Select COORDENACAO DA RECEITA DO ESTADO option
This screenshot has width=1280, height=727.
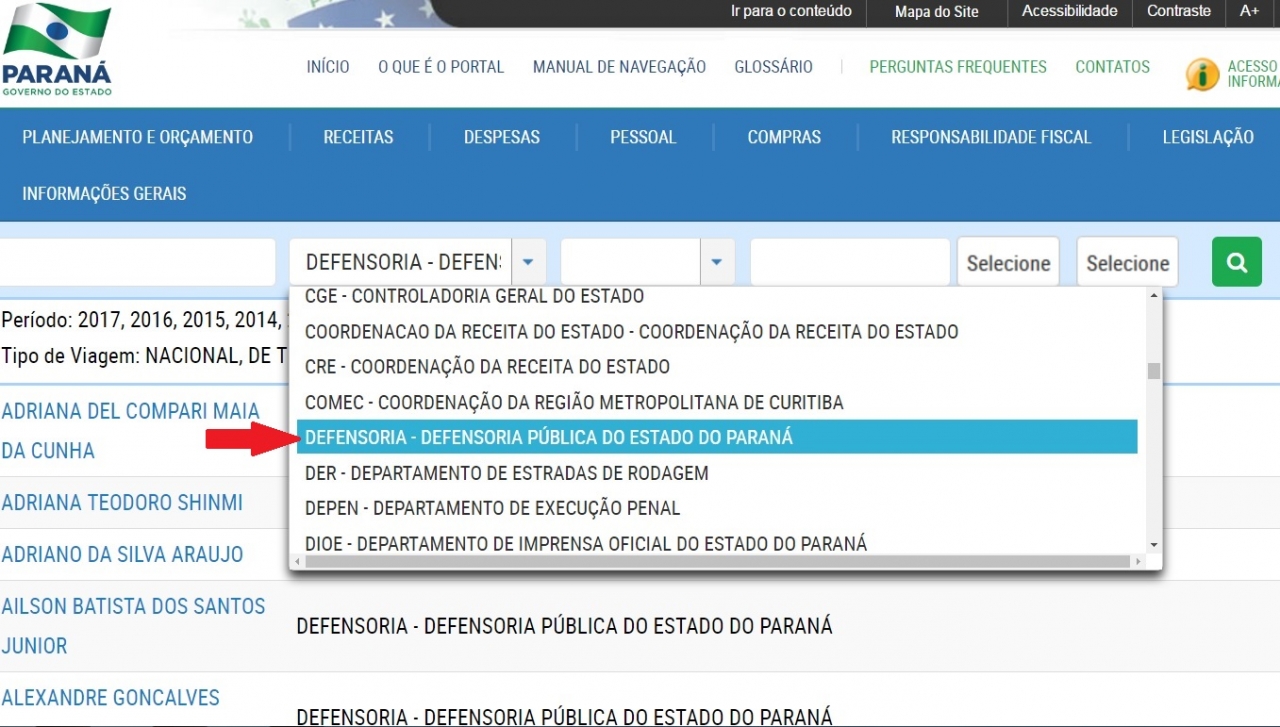coord(718,331)
